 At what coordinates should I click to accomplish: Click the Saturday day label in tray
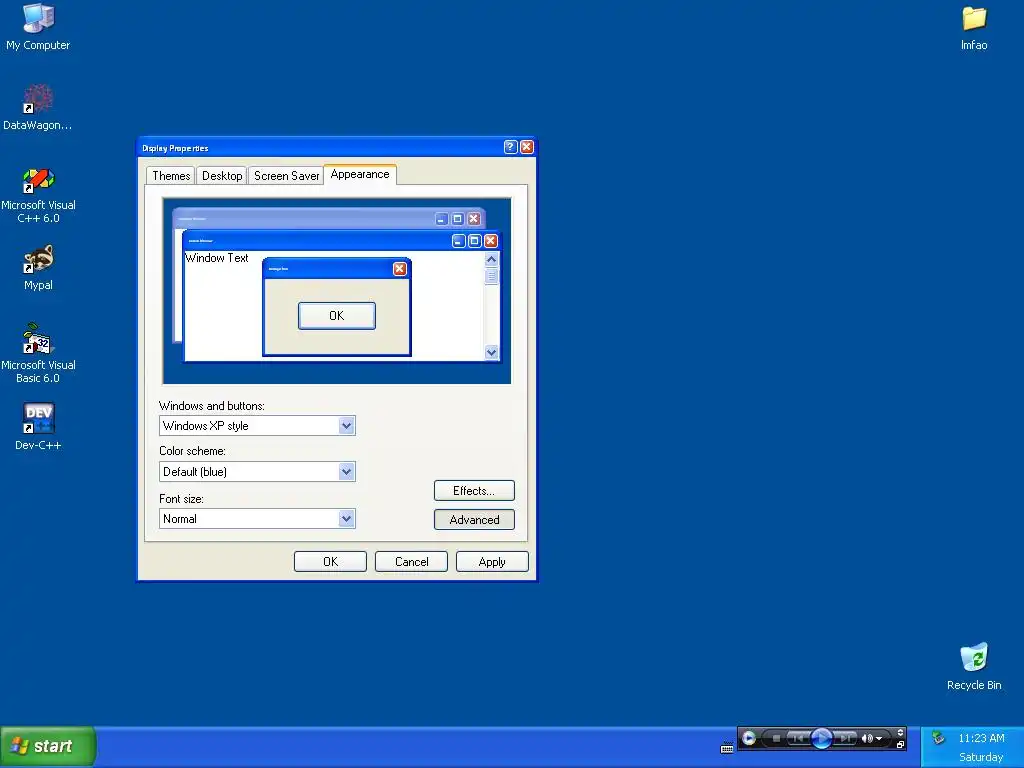point(981,757)
